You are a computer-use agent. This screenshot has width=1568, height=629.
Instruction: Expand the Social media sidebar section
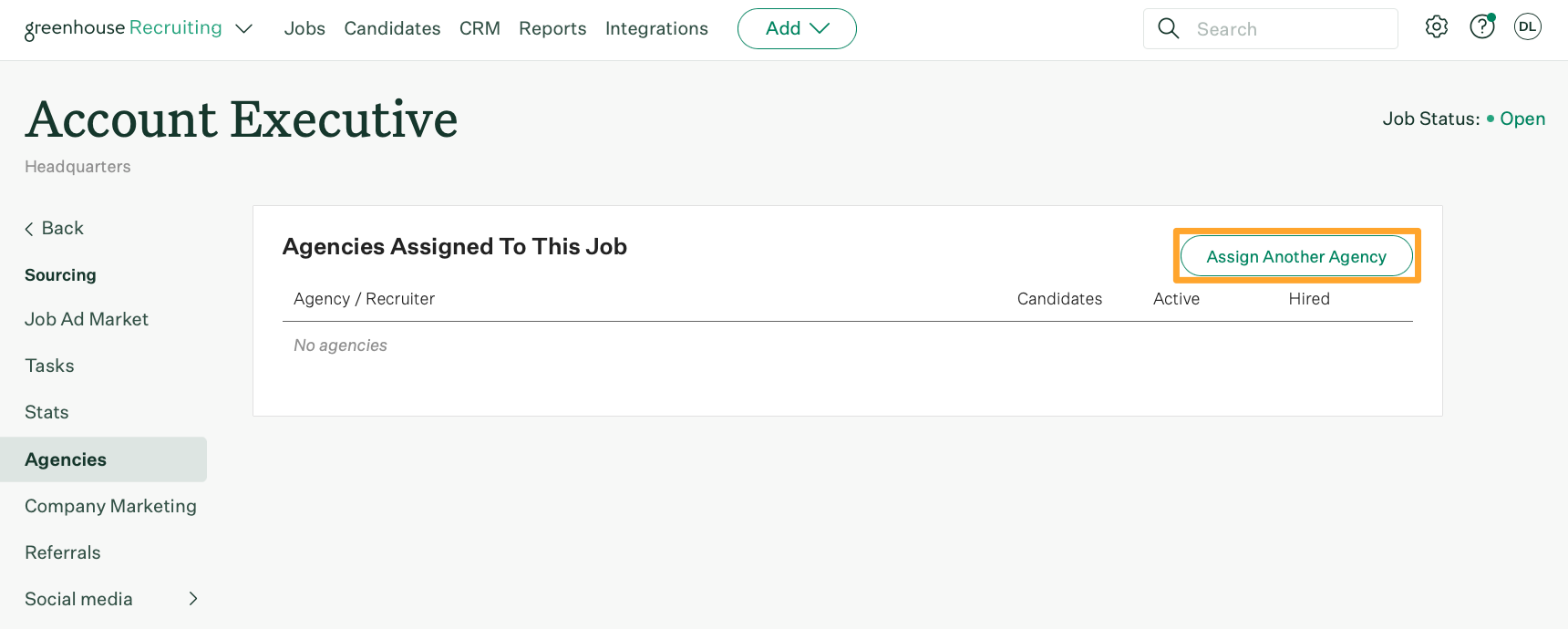pyautogui.click(x=192, y=599)
